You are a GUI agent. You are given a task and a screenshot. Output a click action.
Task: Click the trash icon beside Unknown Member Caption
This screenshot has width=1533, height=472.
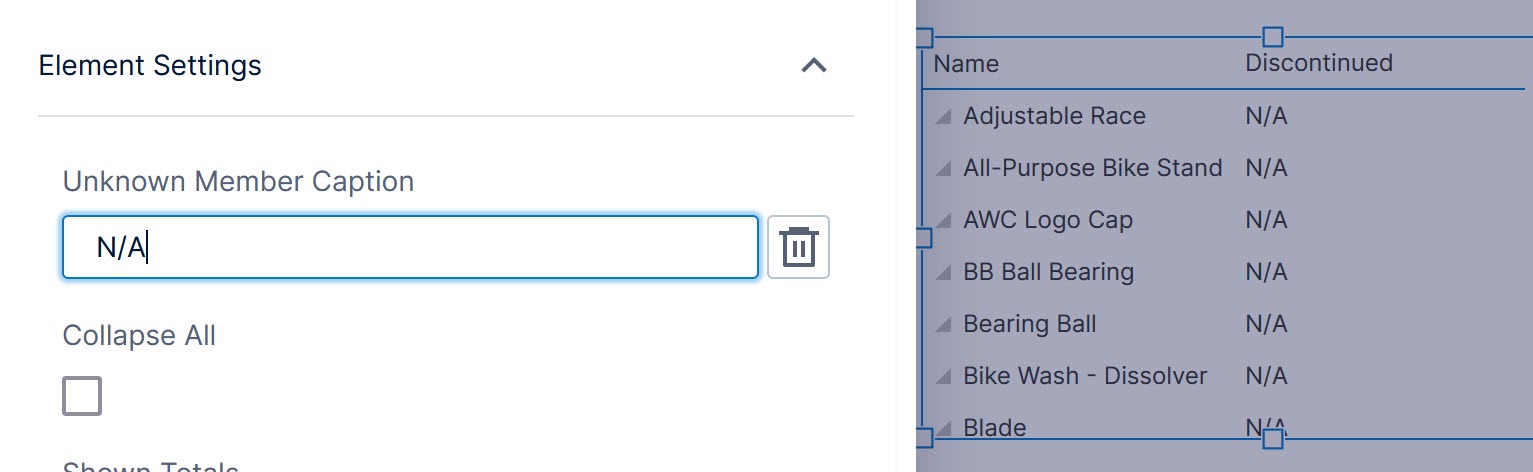pyautogui.click(x=798, y=246)
